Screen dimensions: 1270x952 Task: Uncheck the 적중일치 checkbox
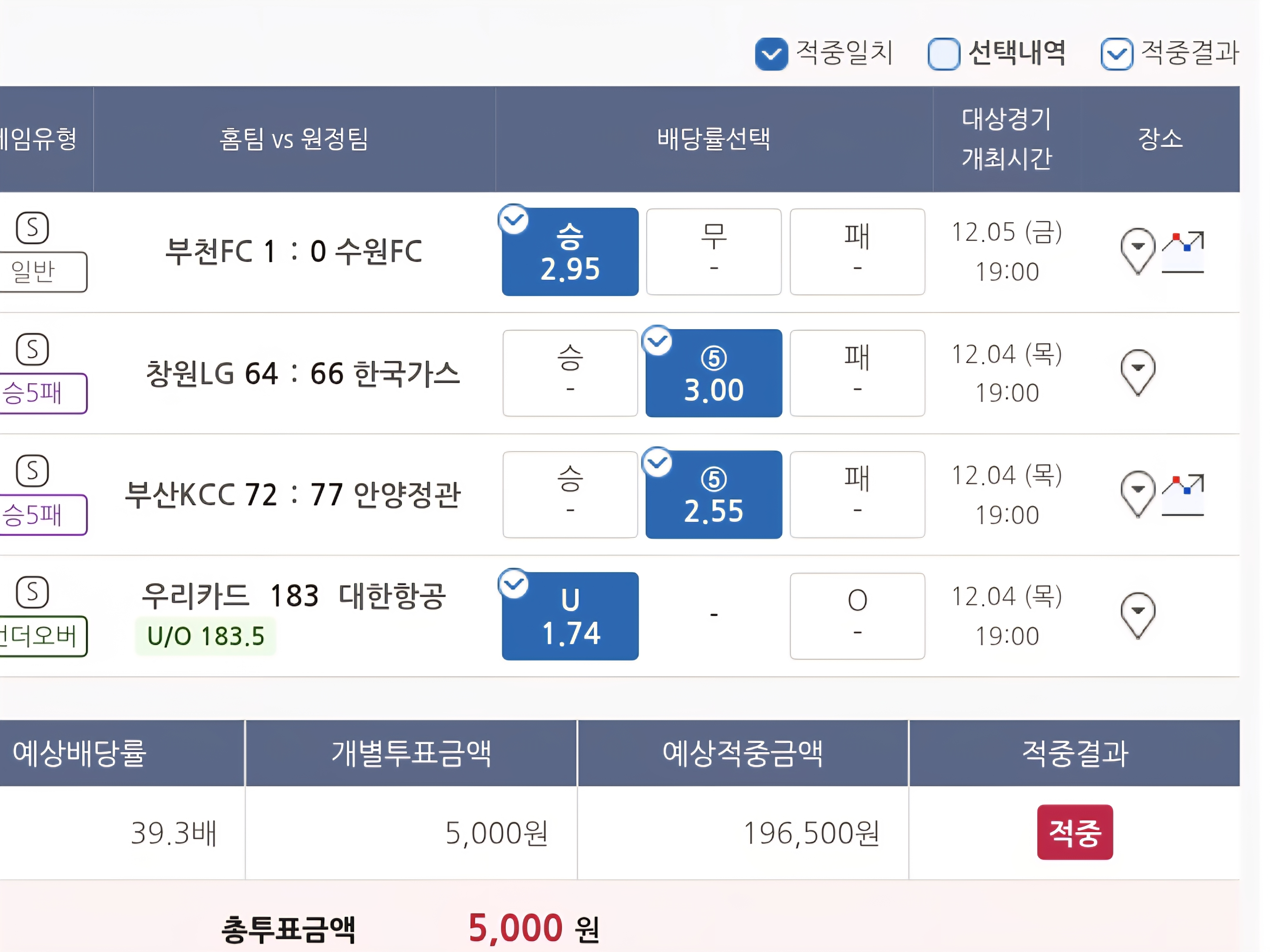[x=771, y=54]
